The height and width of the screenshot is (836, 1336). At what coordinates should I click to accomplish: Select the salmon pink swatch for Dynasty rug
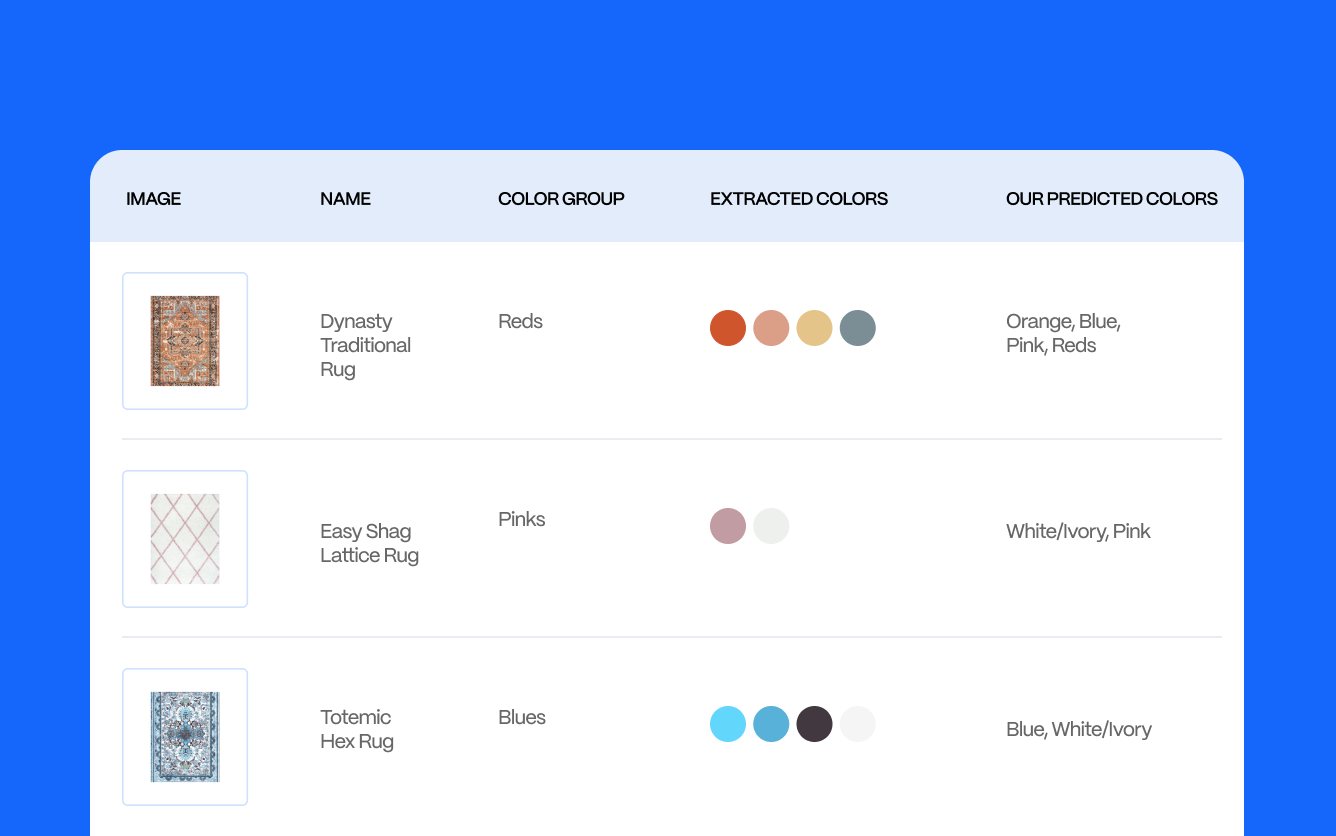771,328
